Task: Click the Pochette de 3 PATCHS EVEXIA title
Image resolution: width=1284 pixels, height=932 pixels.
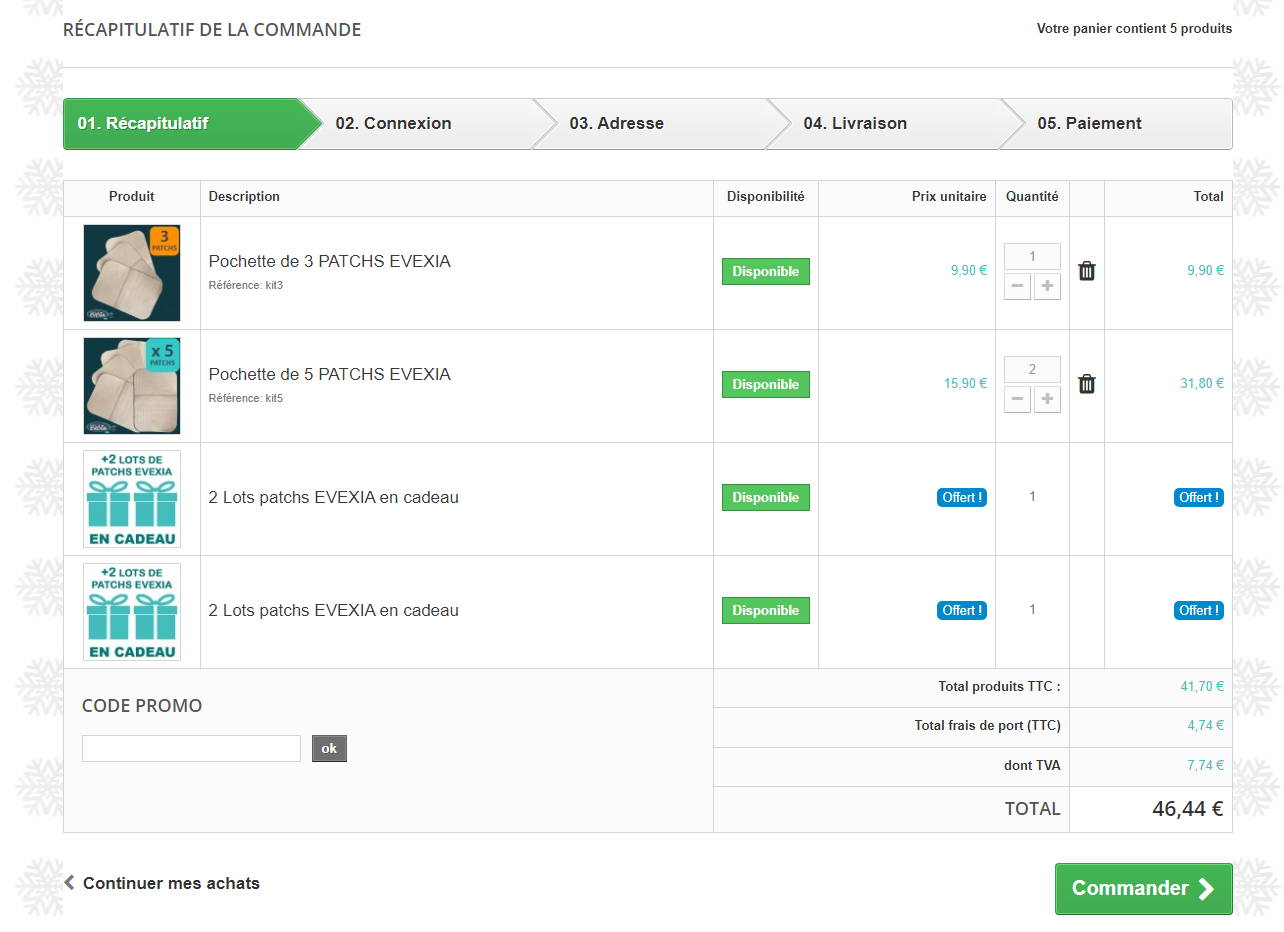Action: [x=329, y=261]
